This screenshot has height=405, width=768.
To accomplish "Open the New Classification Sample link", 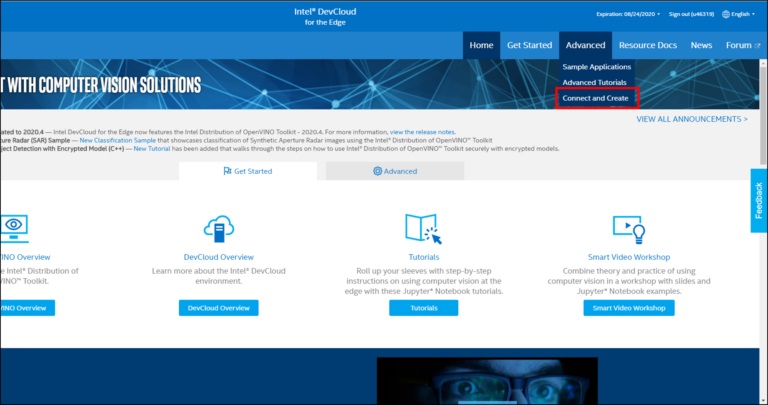I will tap(118, 140).
